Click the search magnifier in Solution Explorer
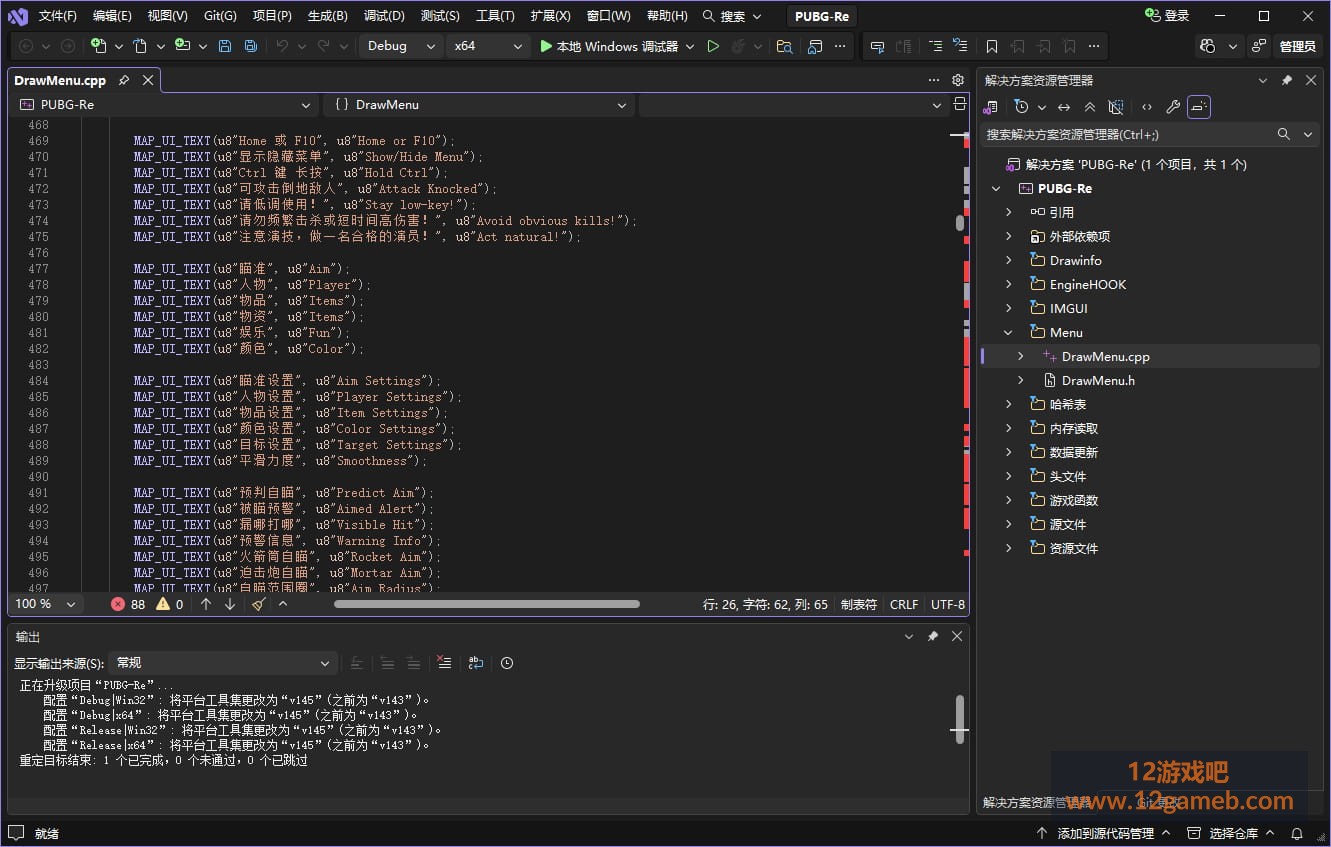 [1284, 134]
